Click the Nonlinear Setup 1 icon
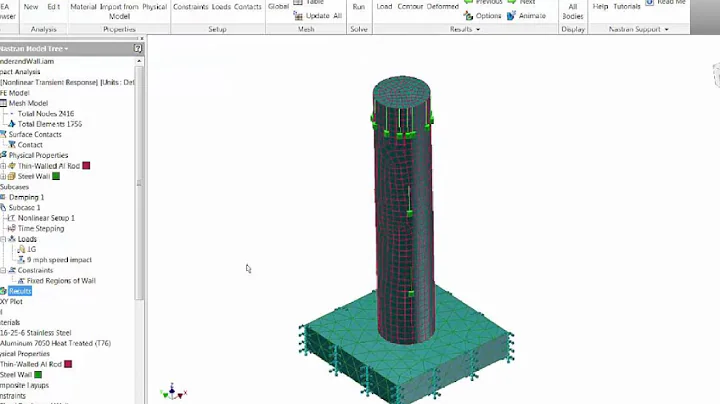The width and height of the screenshot is (720, 404). (x=12, y=218)
